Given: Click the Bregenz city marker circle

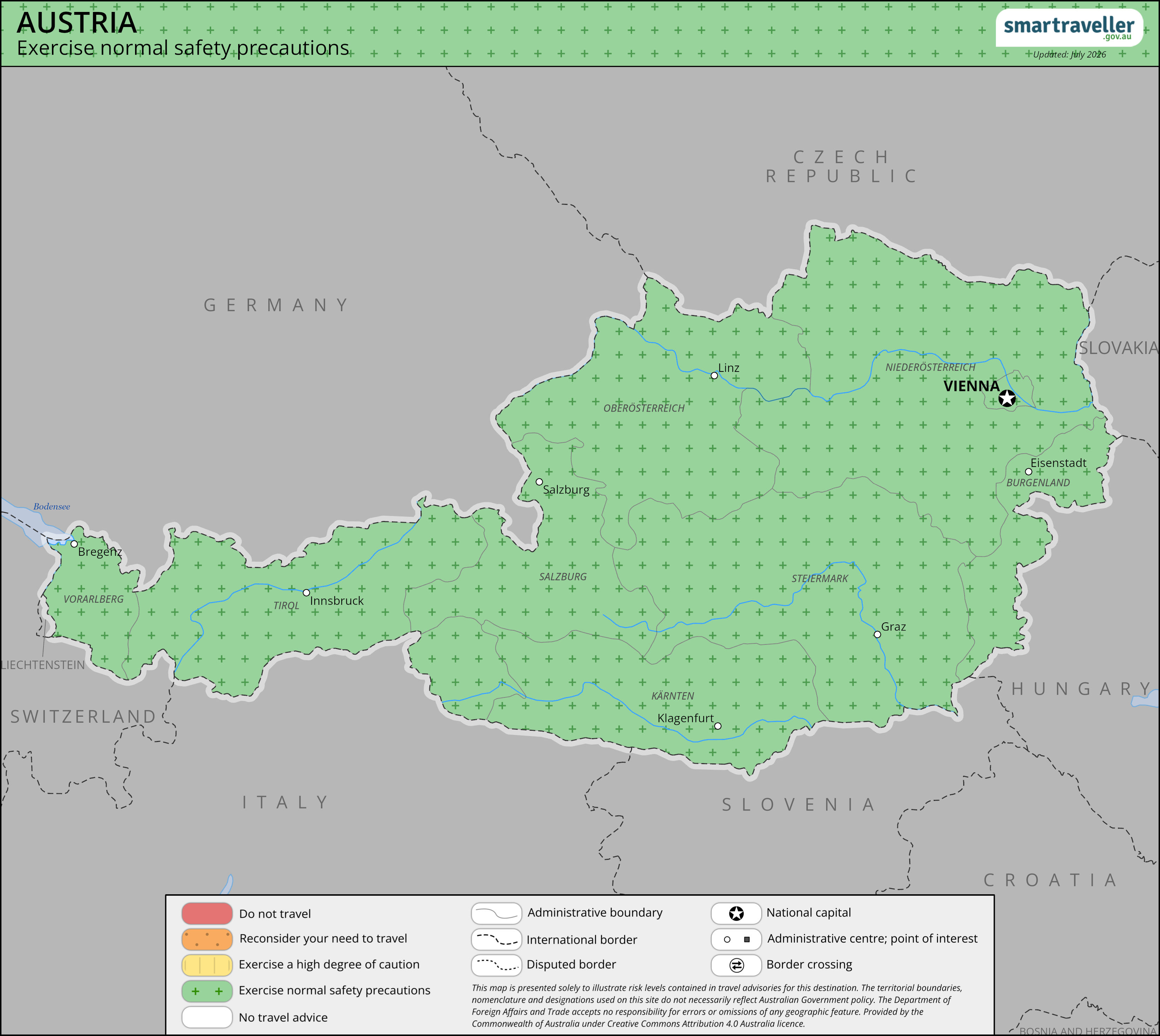Looking at the screenshot, I should click(x=74, y=544).
